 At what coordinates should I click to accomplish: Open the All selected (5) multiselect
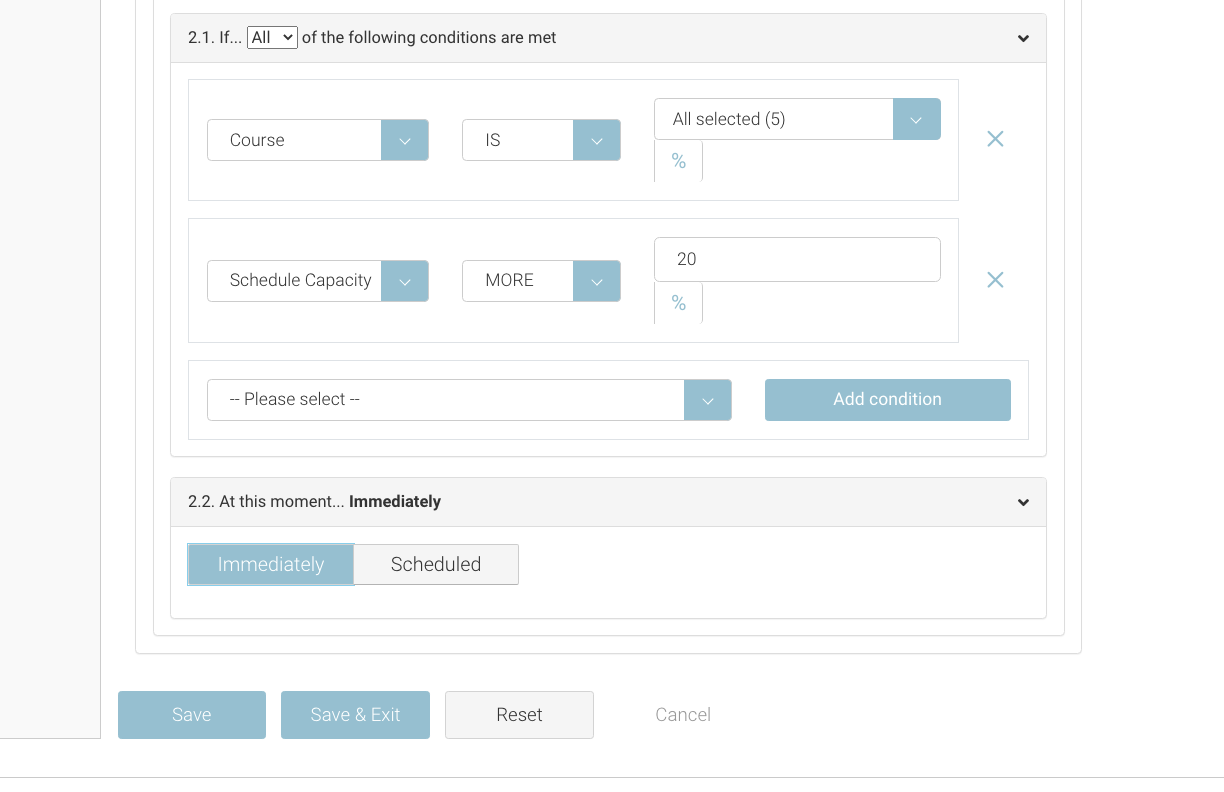point(796,119)
